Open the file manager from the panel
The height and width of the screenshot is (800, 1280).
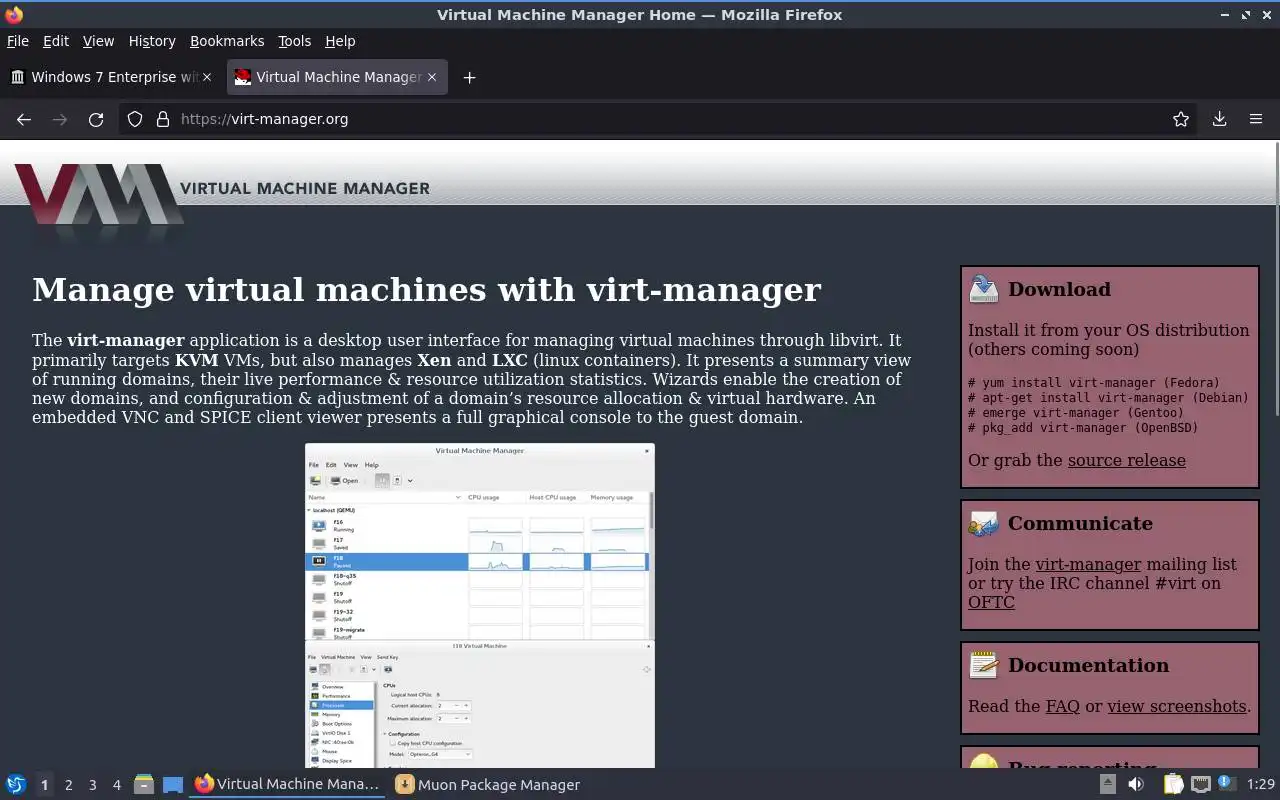[x=144, y=785]
